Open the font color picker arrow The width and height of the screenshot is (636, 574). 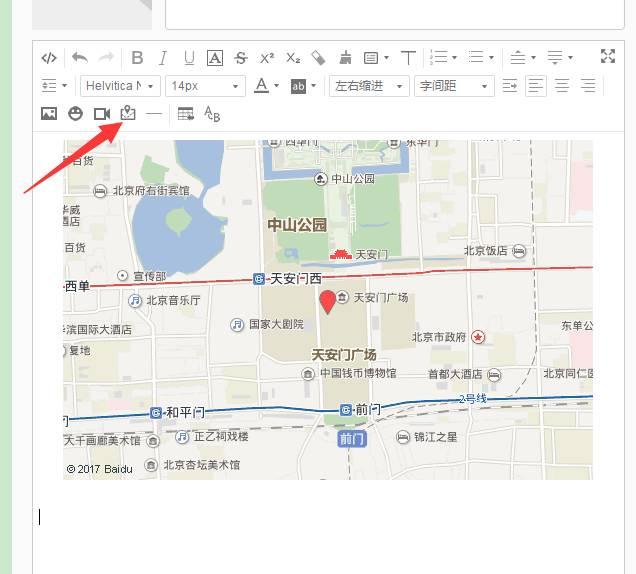pyautogui.click(x=277, y=86)
